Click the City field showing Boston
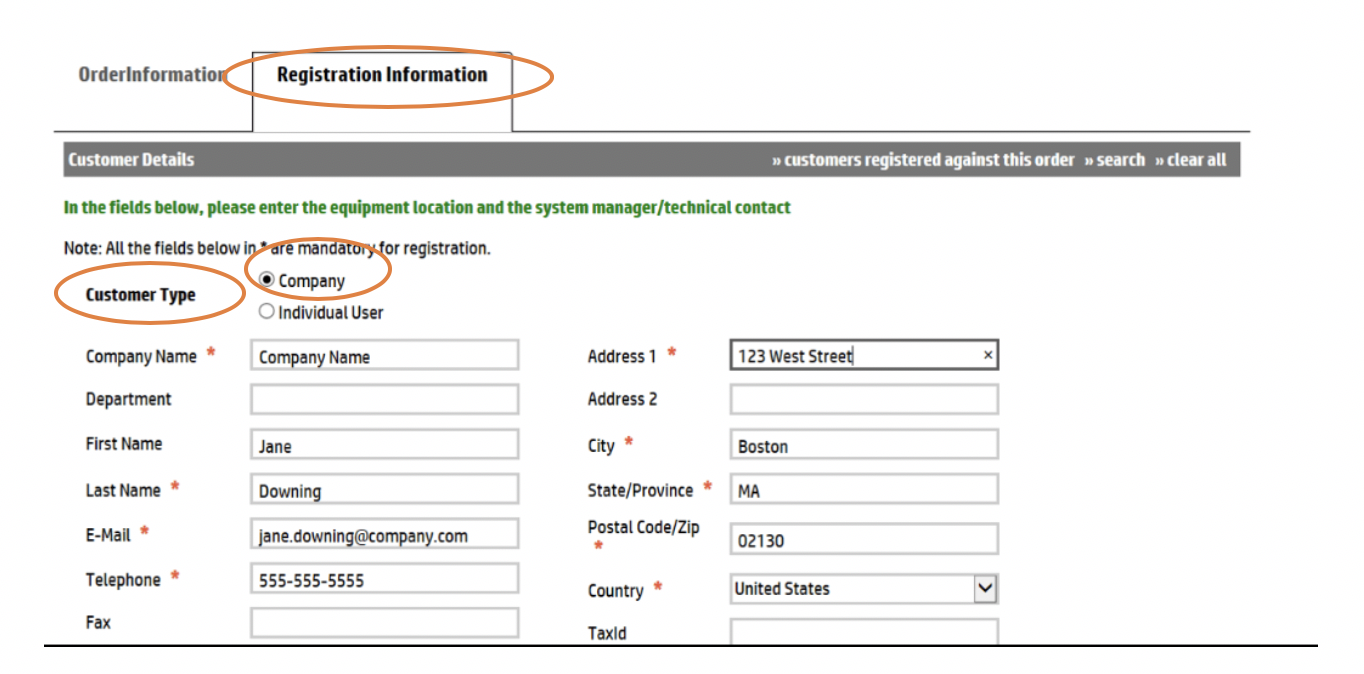Image resolution: width=1364 pixels, height=674 pixels. [x=864, y=446]
